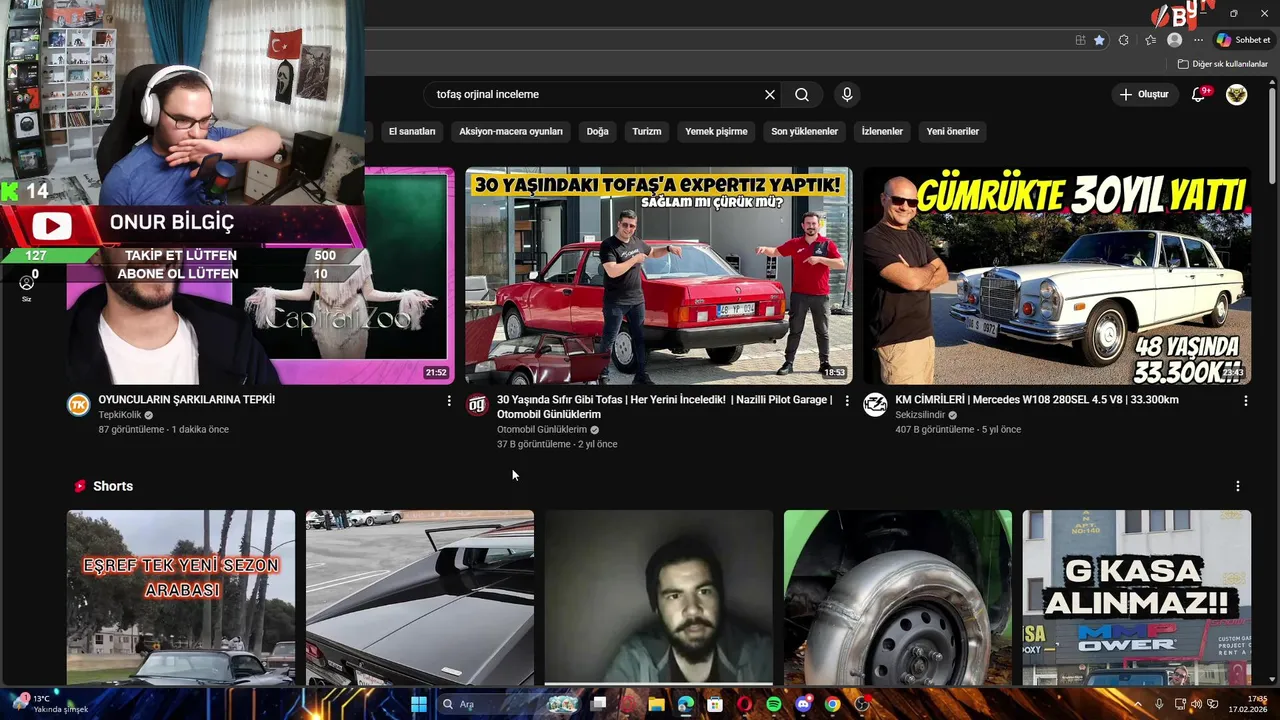Start voice search with microphone icon
Image resolution: width=1280 pixels, height=720 pixels.
(847, 95)
